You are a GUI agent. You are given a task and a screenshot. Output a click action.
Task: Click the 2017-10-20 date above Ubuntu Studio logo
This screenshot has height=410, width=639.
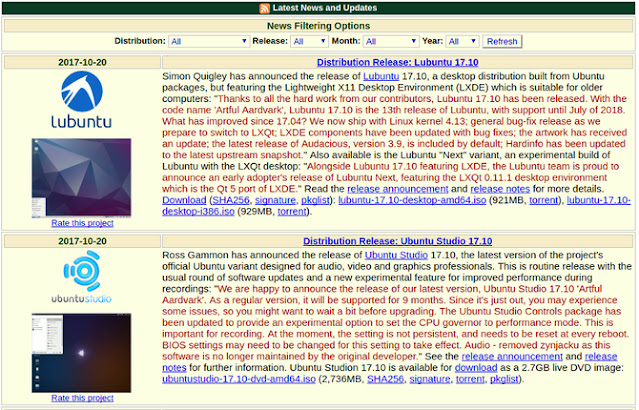tap(82, 241)
